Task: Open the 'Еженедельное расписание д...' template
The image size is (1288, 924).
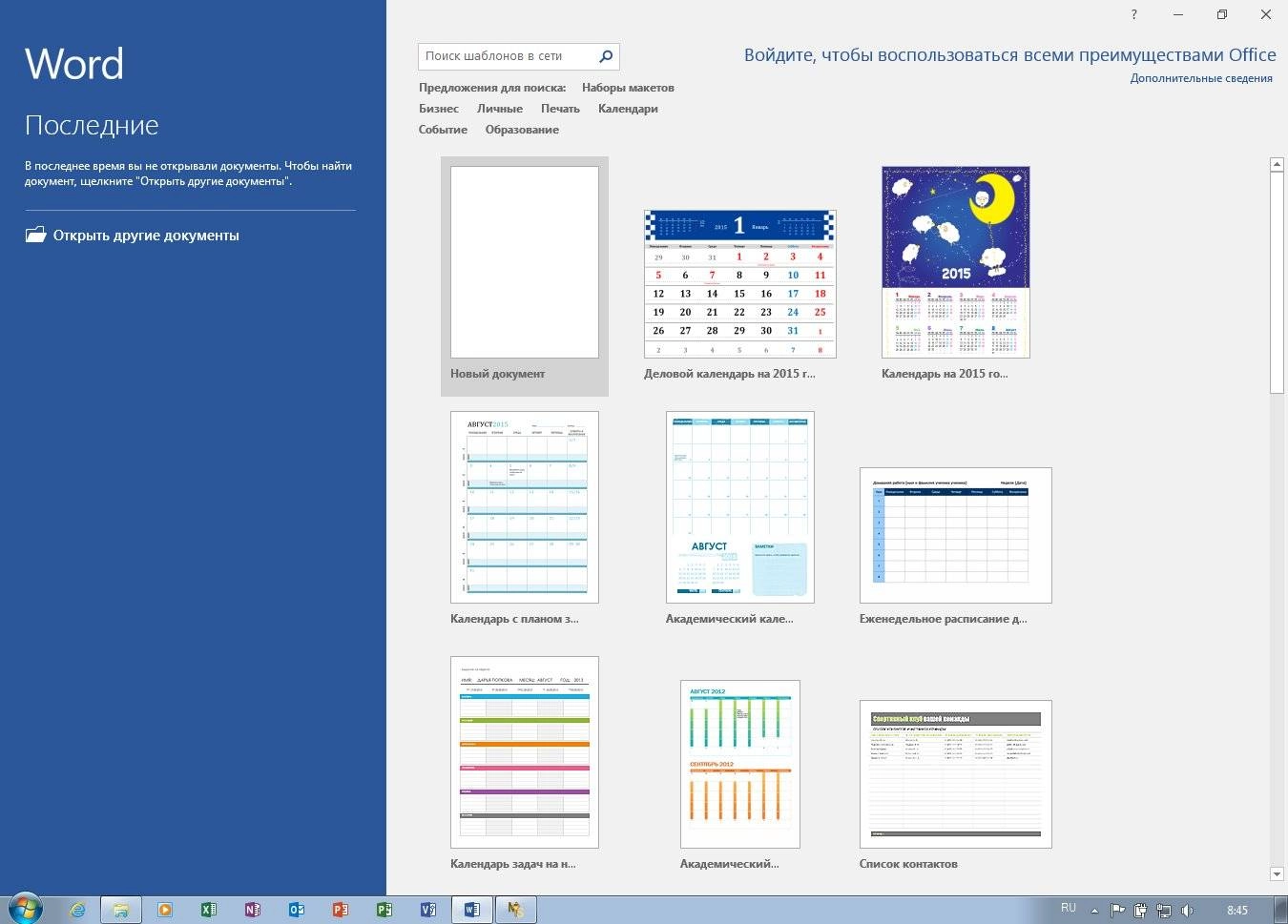Action: [956, 535]
